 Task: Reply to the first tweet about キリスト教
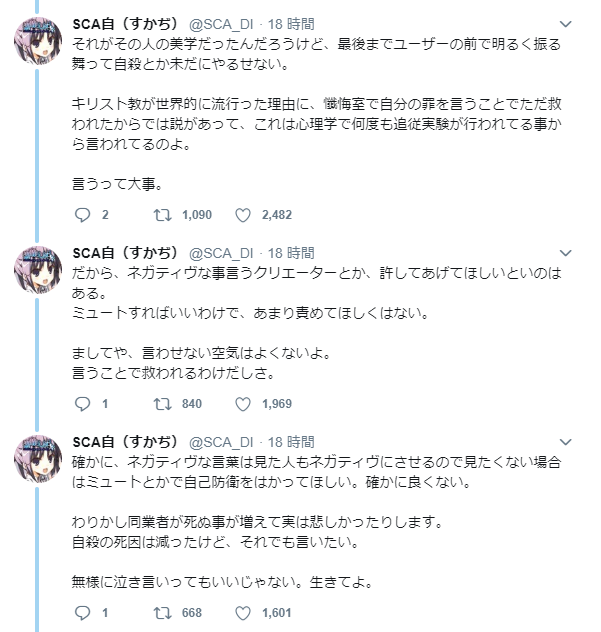(83, 214)
